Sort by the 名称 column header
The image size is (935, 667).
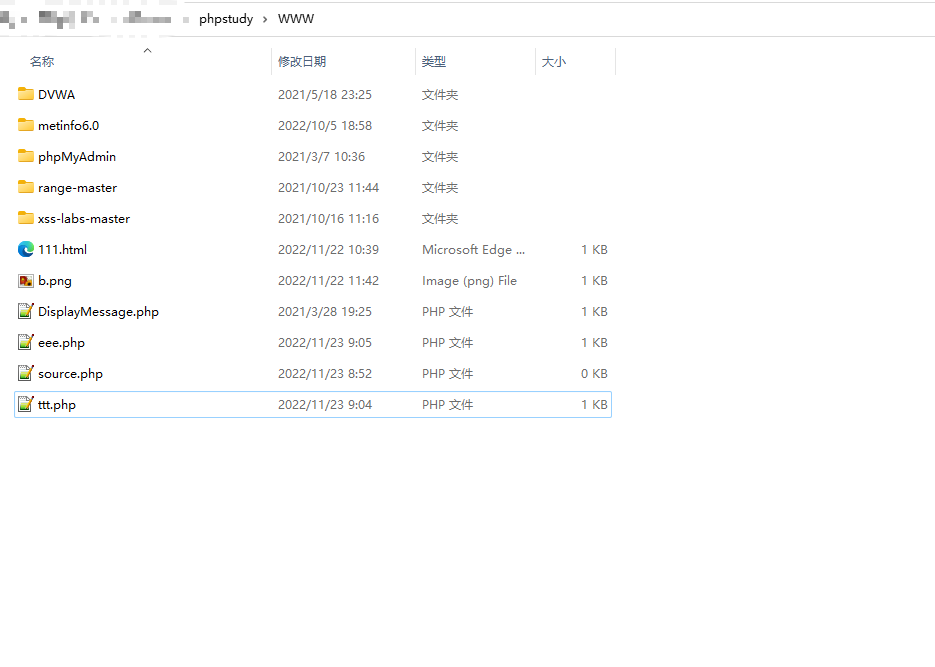(42, 61)
